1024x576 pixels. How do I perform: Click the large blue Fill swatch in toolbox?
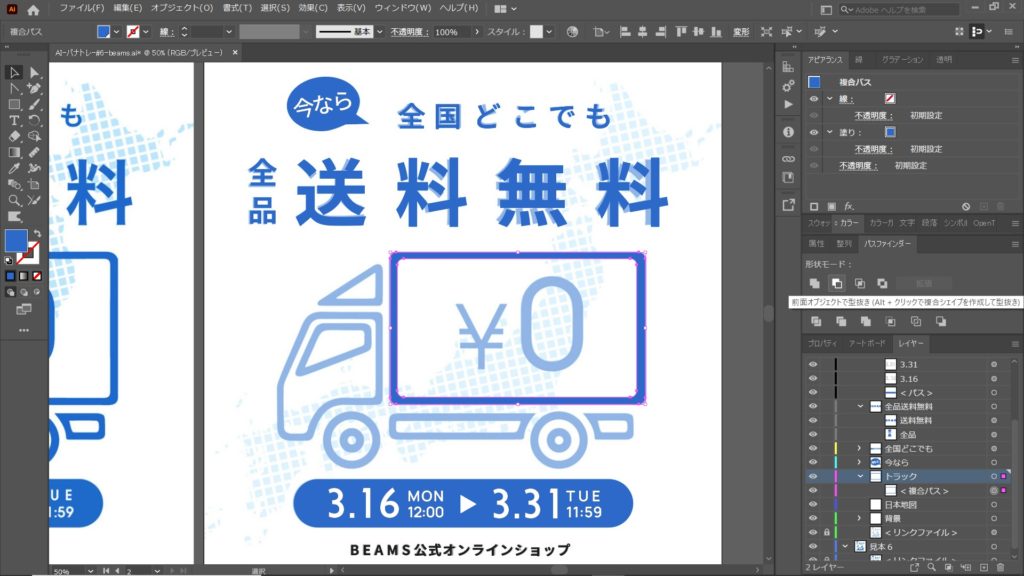16,240
